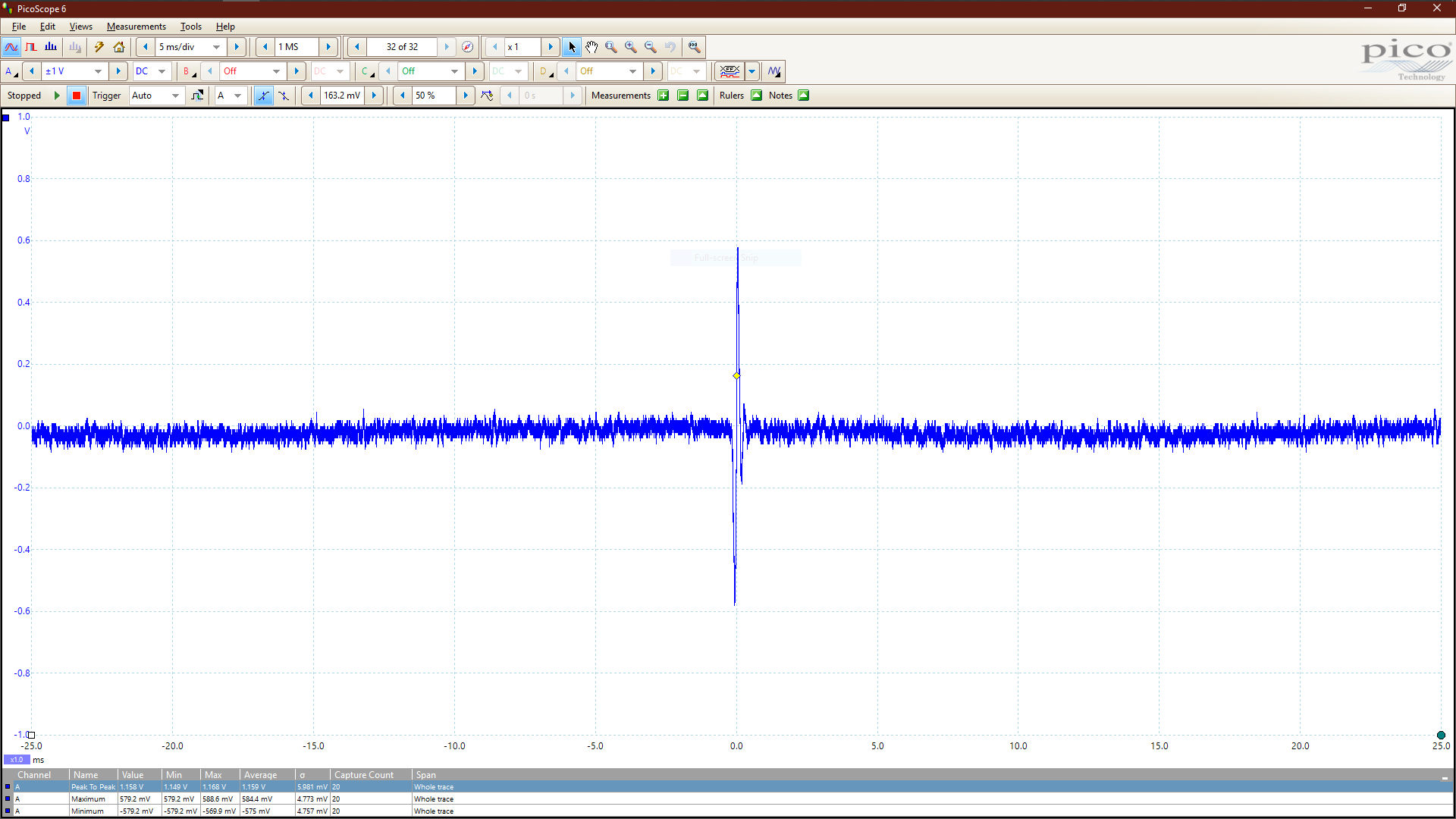Increase trigger threshold 163.2 mV

click(374, 96)
